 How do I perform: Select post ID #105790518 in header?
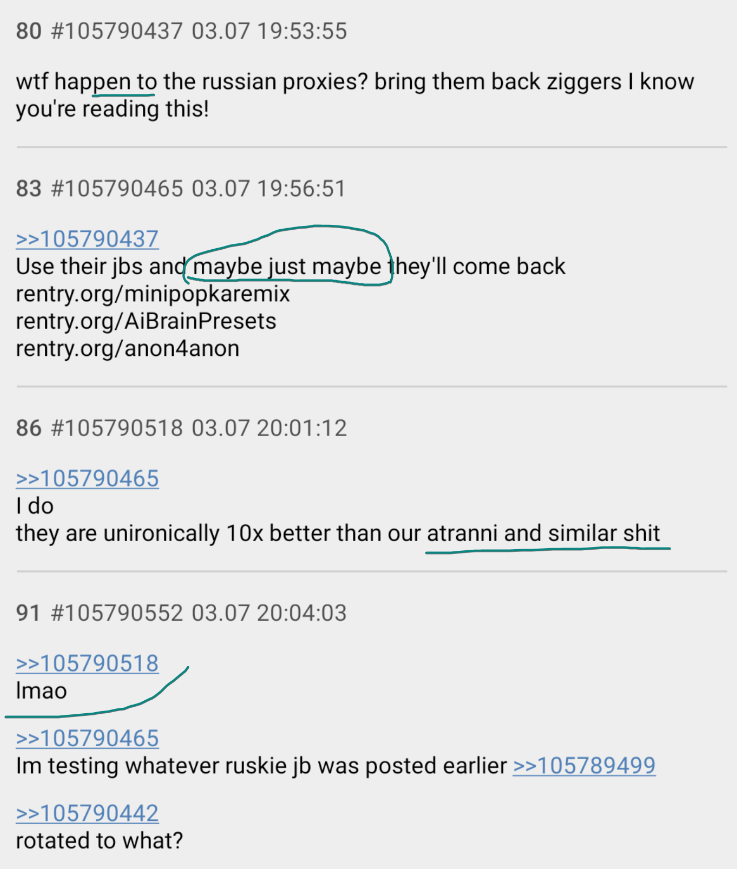coord(116,428)
